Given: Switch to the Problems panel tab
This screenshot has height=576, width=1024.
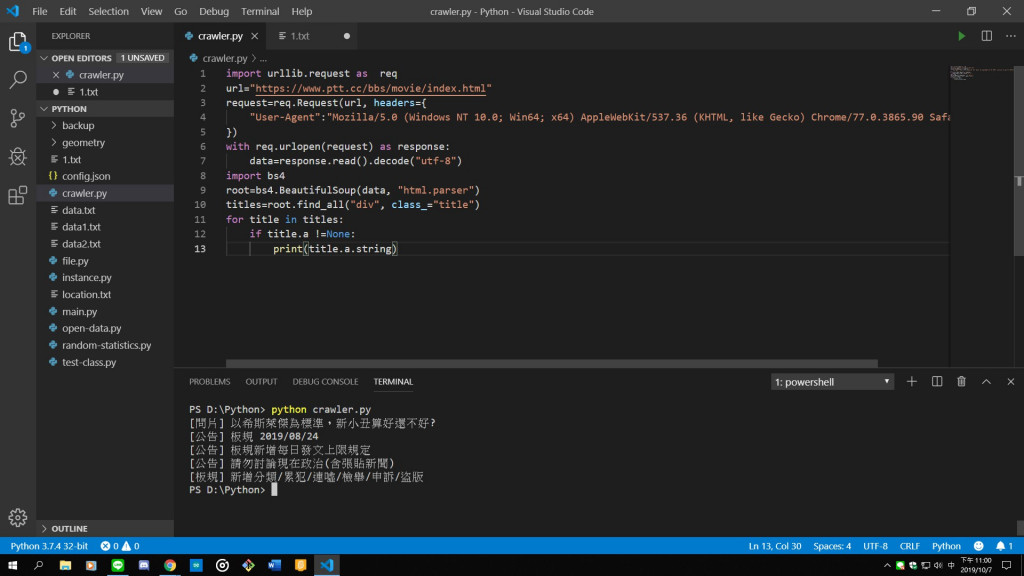Looking at the screenshot, I should (x=210, y=381).
